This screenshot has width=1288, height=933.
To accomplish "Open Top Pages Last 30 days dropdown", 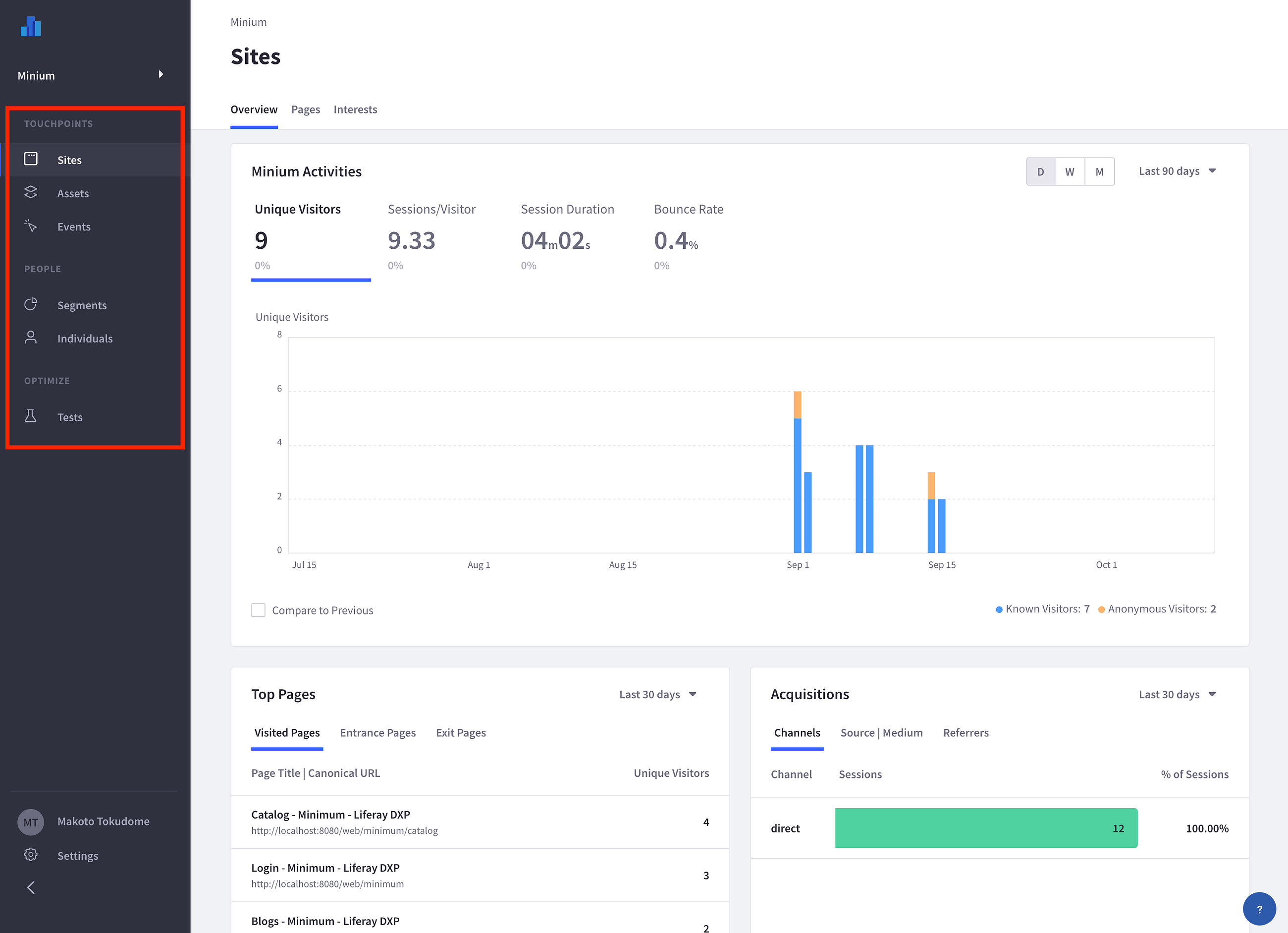I will tap(658, 695).
